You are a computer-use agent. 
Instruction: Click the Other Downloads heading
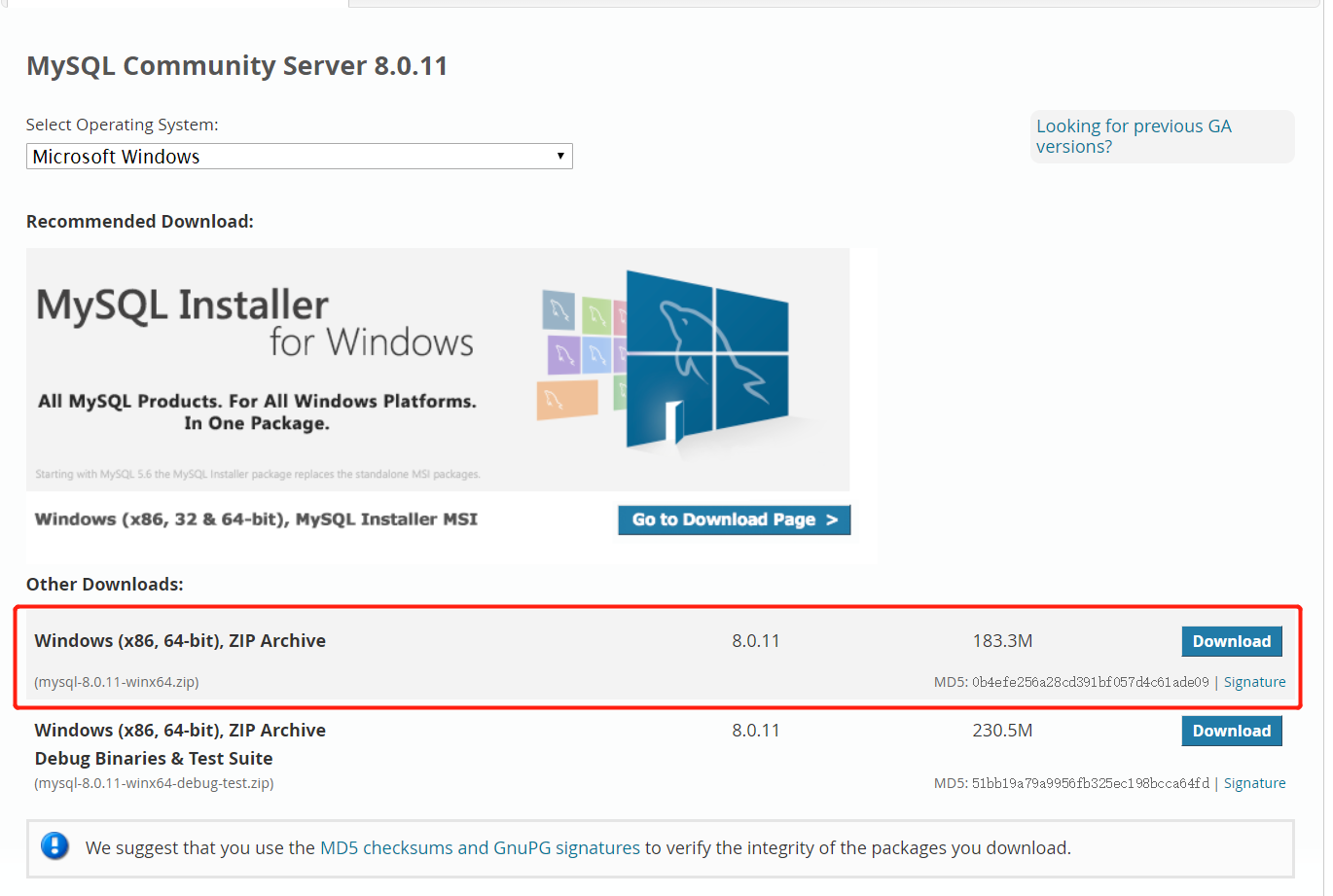point(104,585)
